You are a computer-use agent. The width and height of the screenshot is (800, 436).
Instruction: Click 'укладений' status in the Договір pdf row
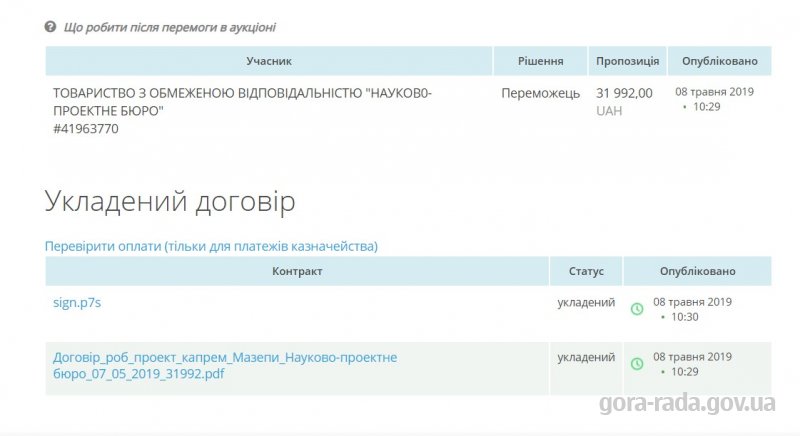[586, 357]
